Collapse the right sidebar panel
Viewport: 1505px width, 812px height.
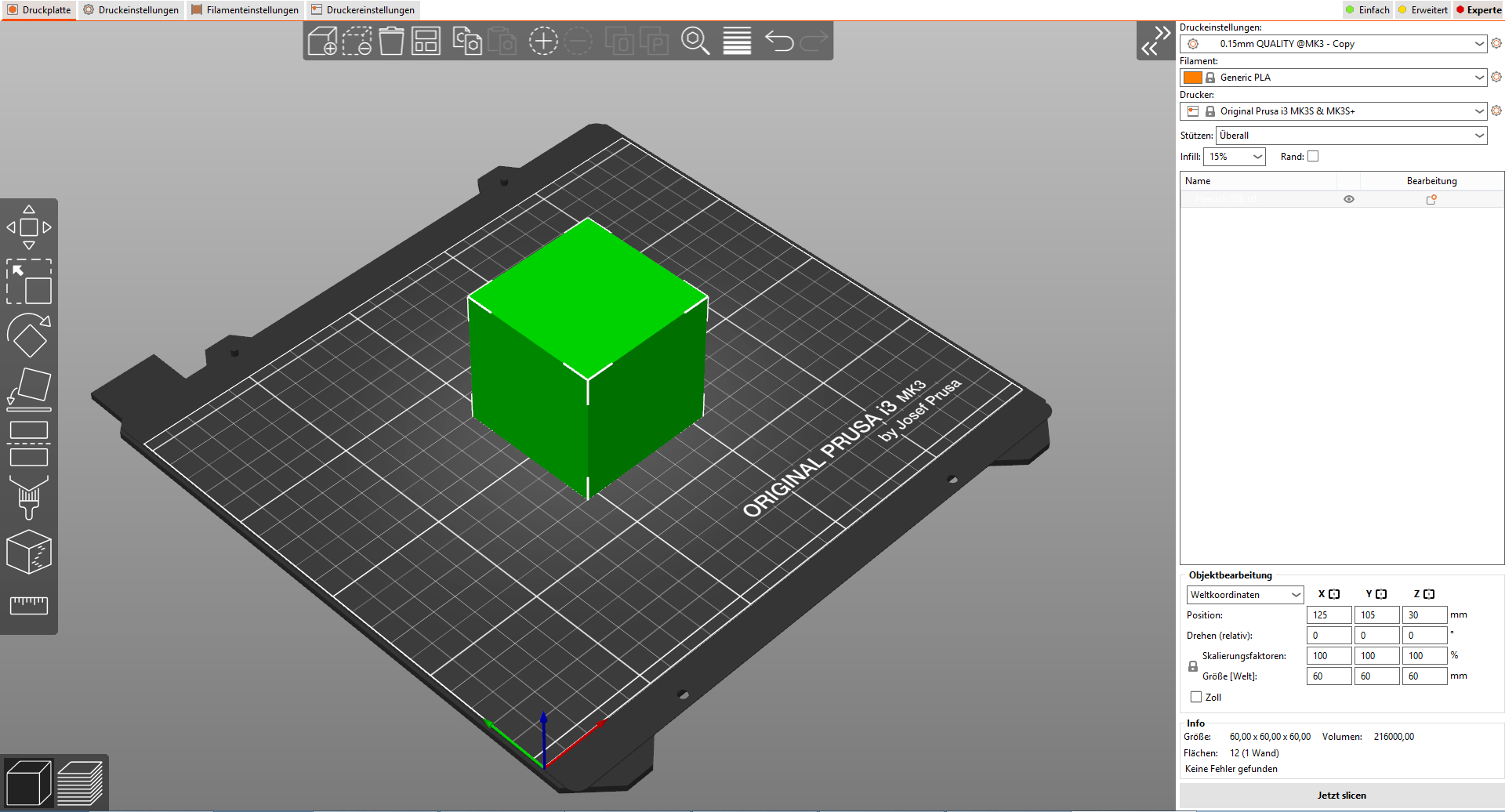(x=1156, y=41)
